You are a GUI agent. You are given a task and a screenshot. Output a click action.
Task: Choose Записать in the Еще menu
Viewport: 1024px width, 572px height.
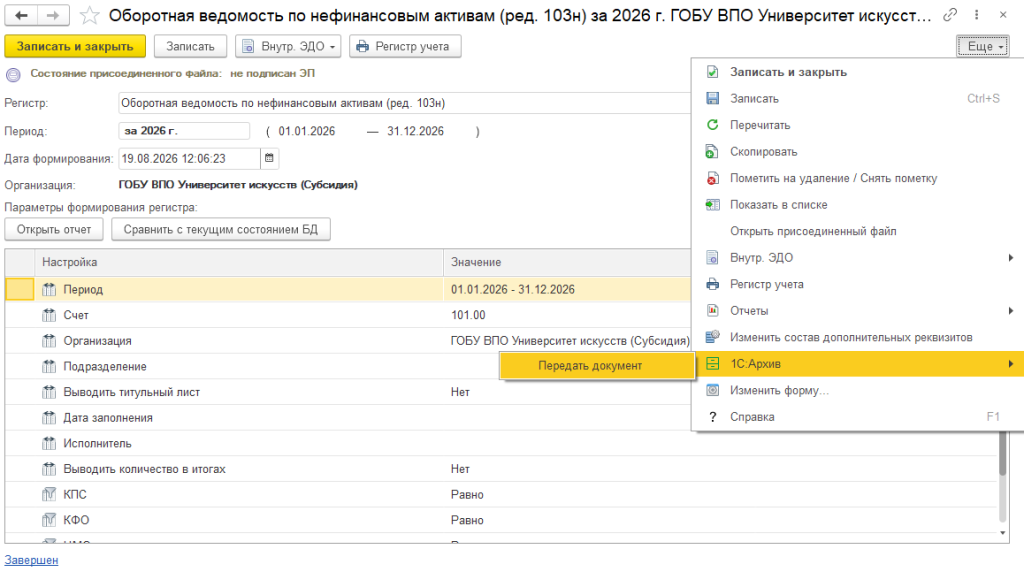(x=857, y=99)
